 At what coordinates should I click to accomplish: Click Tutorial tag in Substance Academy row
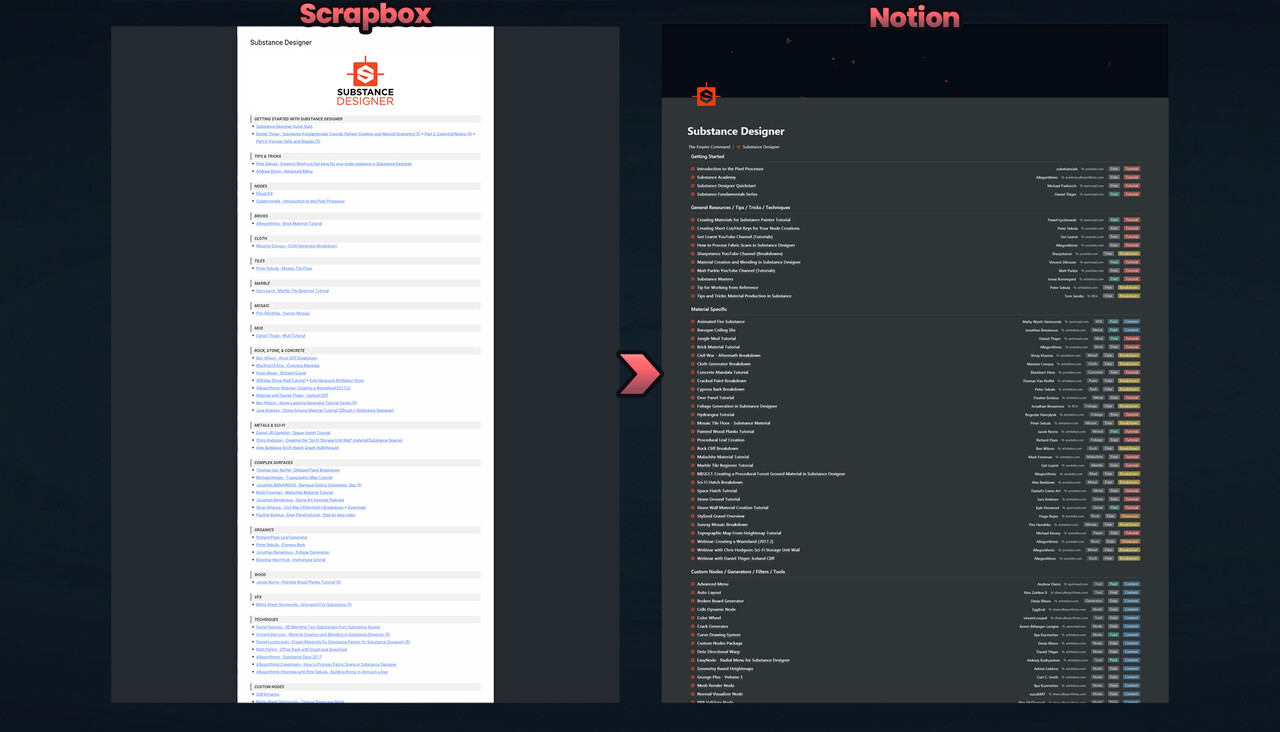[x=1131, y=177]
